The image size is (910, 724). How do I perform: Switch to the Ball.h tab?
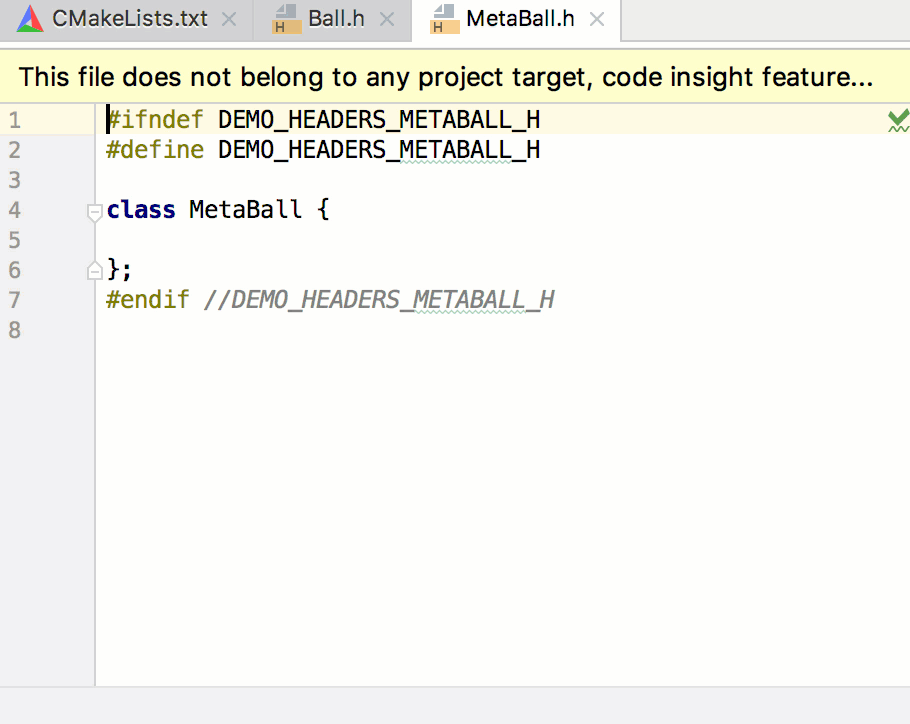click(x=336, y=19)
